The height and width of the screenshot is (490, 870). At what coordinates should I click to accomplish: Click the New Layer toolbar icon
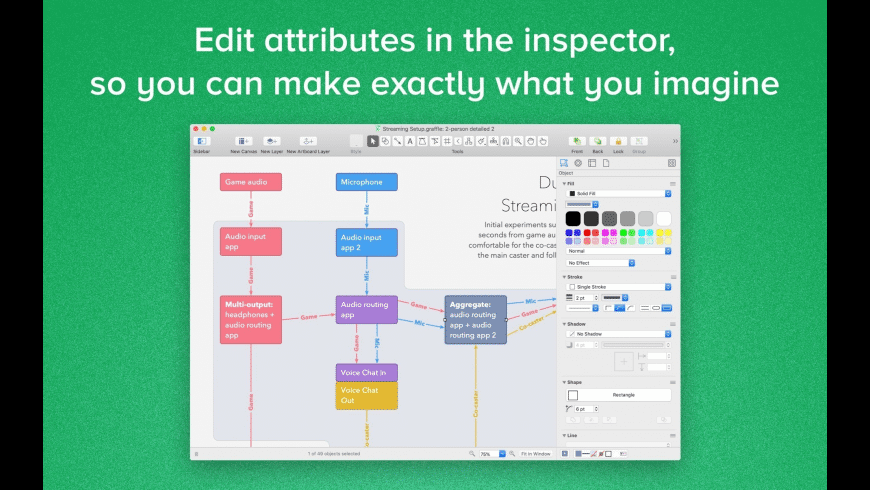271,142
